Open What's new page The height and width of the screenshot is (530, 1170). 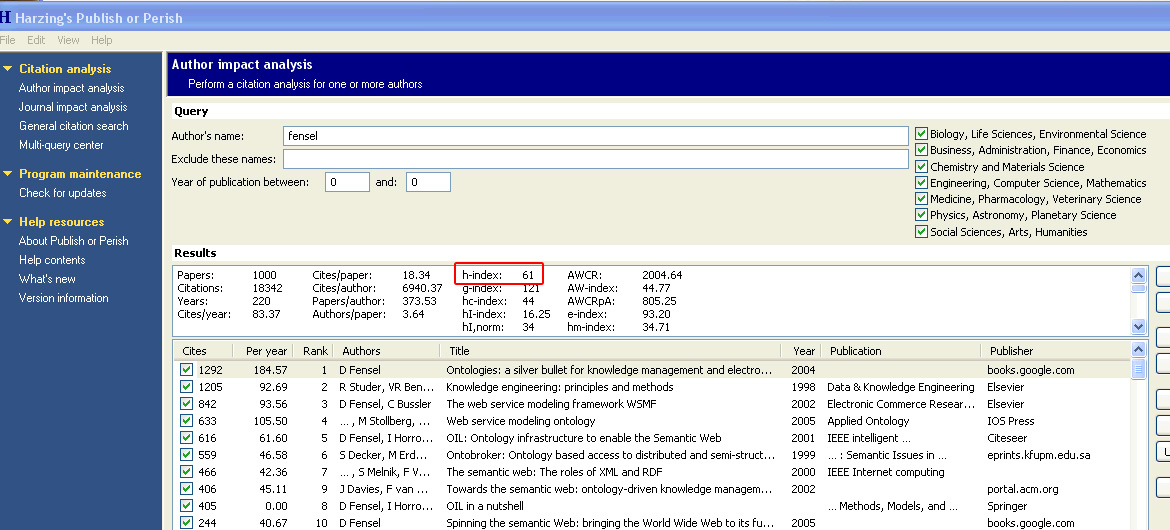[x=47, y=278]
